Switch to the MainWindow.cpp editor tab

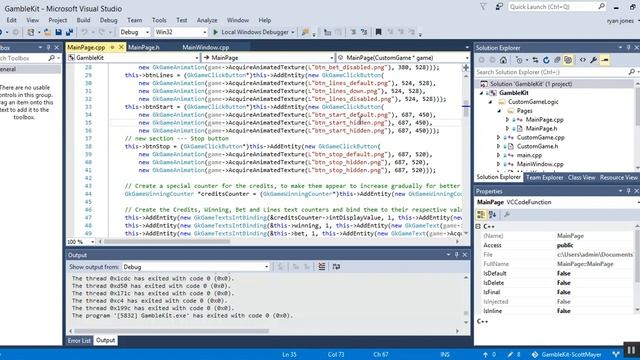(205, 47)
